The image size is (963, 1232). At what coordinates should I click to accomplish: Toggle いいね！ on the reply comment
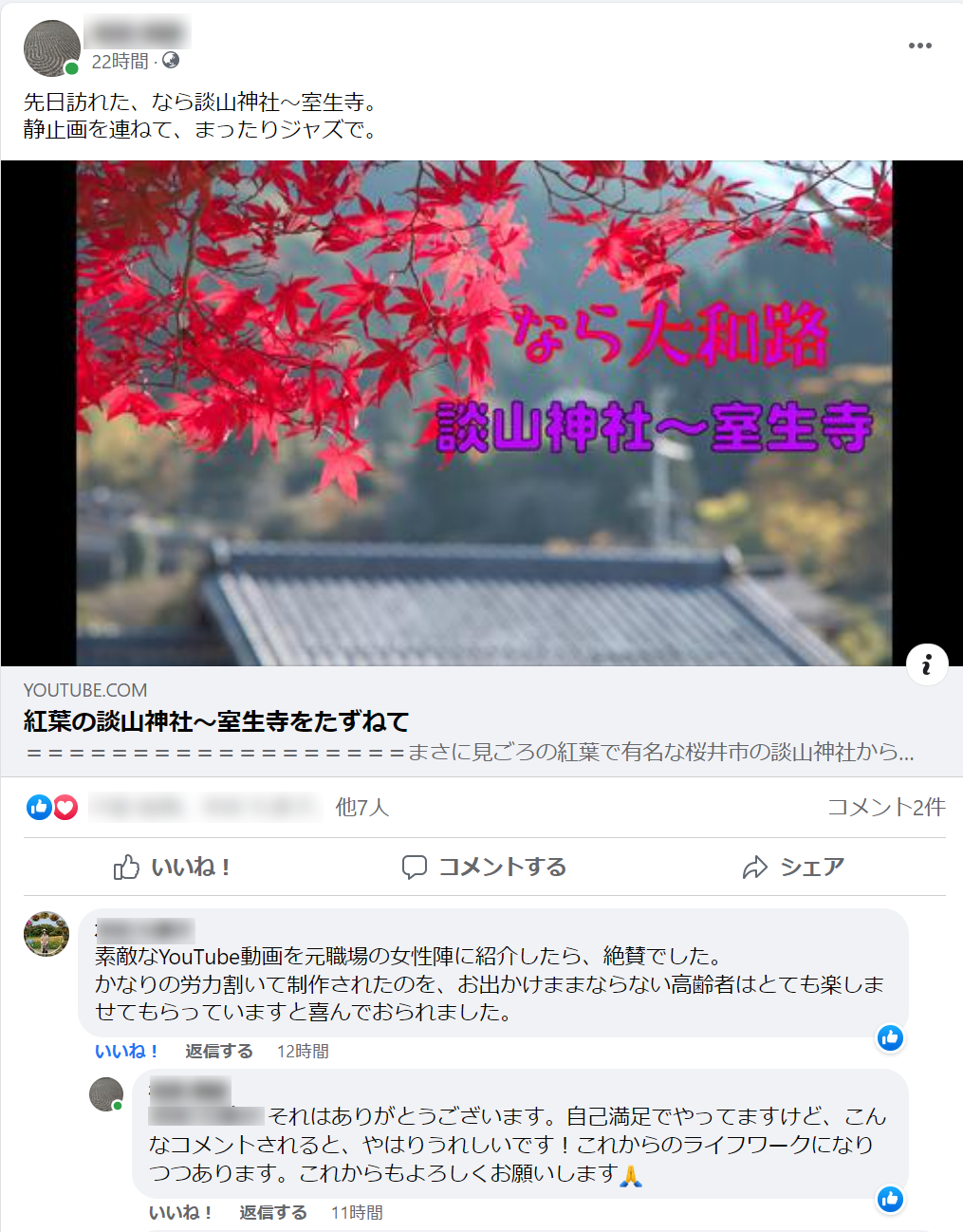(x=180, y=1212)
